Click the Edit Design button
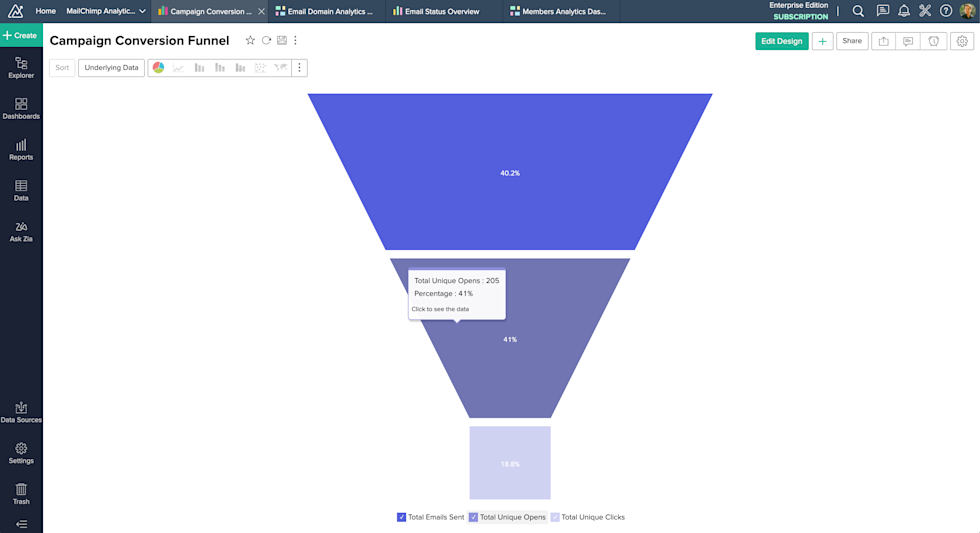This screenshot has width=980, height=533. pyautogui.click(x=781, y=41)
